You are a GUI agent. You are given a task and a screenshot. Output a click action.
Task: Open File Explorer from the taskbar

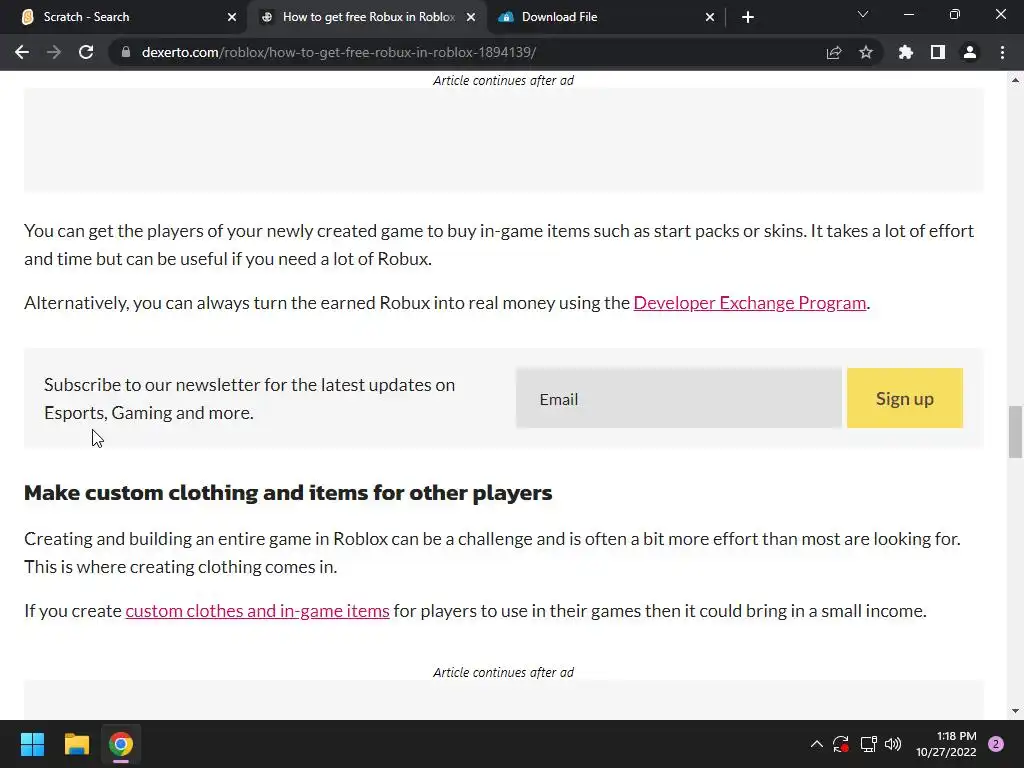click(76, 744)
